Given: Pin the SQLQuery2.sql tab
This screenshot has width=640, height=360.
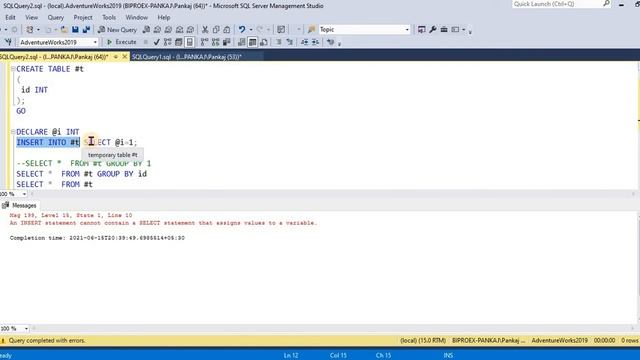Looking at the screenshot, I should click(116, 57).
